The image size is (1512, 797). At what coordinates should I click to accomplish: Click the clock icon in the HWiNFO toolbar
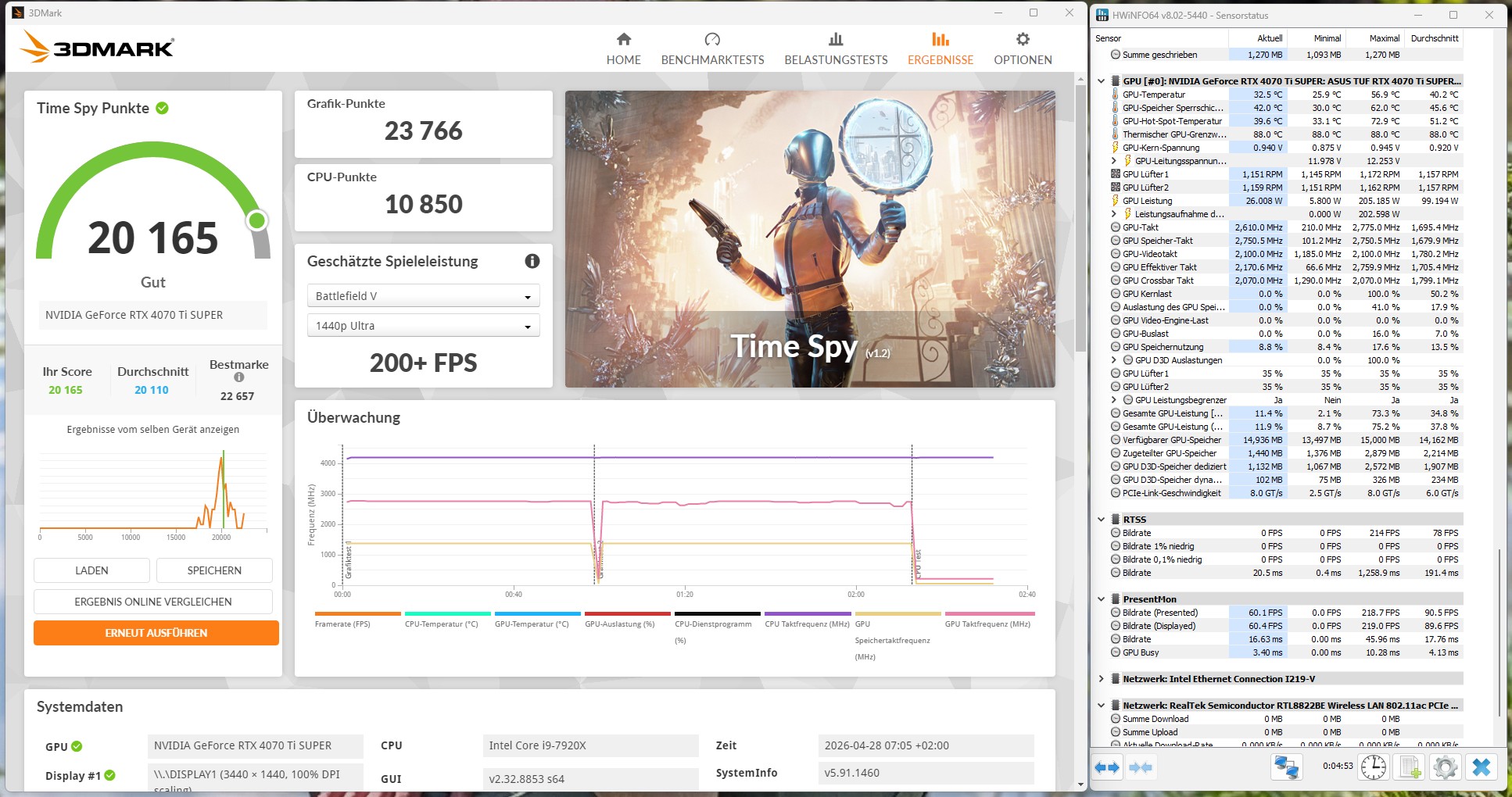[x=1374, y=767]
